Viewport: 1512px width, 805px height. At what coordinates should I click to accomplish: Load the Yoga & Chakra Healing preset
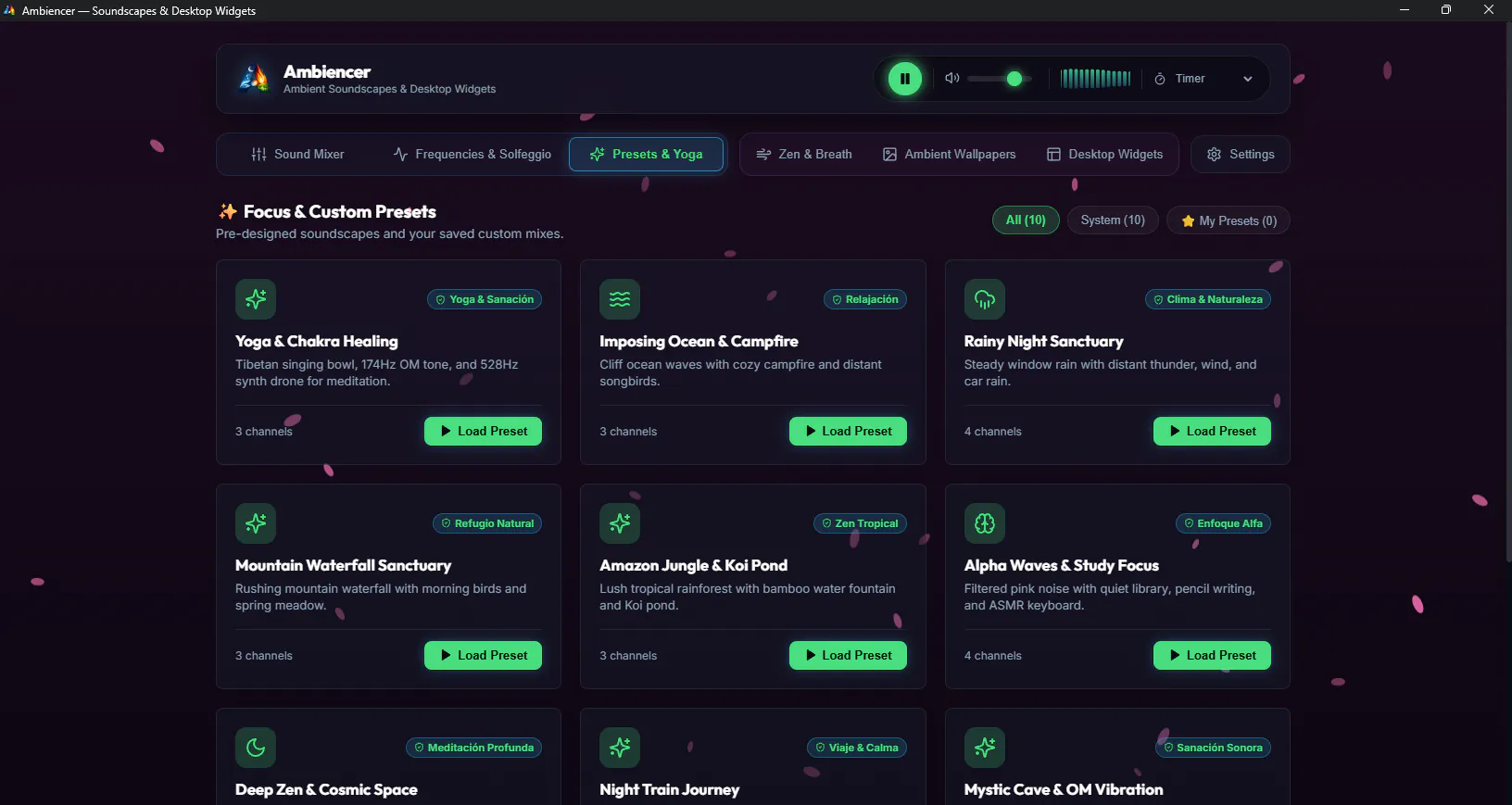point(483,432)
